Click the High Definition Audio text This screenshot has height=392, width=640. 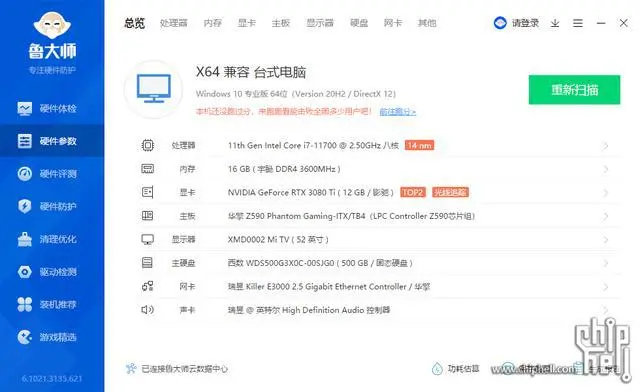[x=309, y=310]
